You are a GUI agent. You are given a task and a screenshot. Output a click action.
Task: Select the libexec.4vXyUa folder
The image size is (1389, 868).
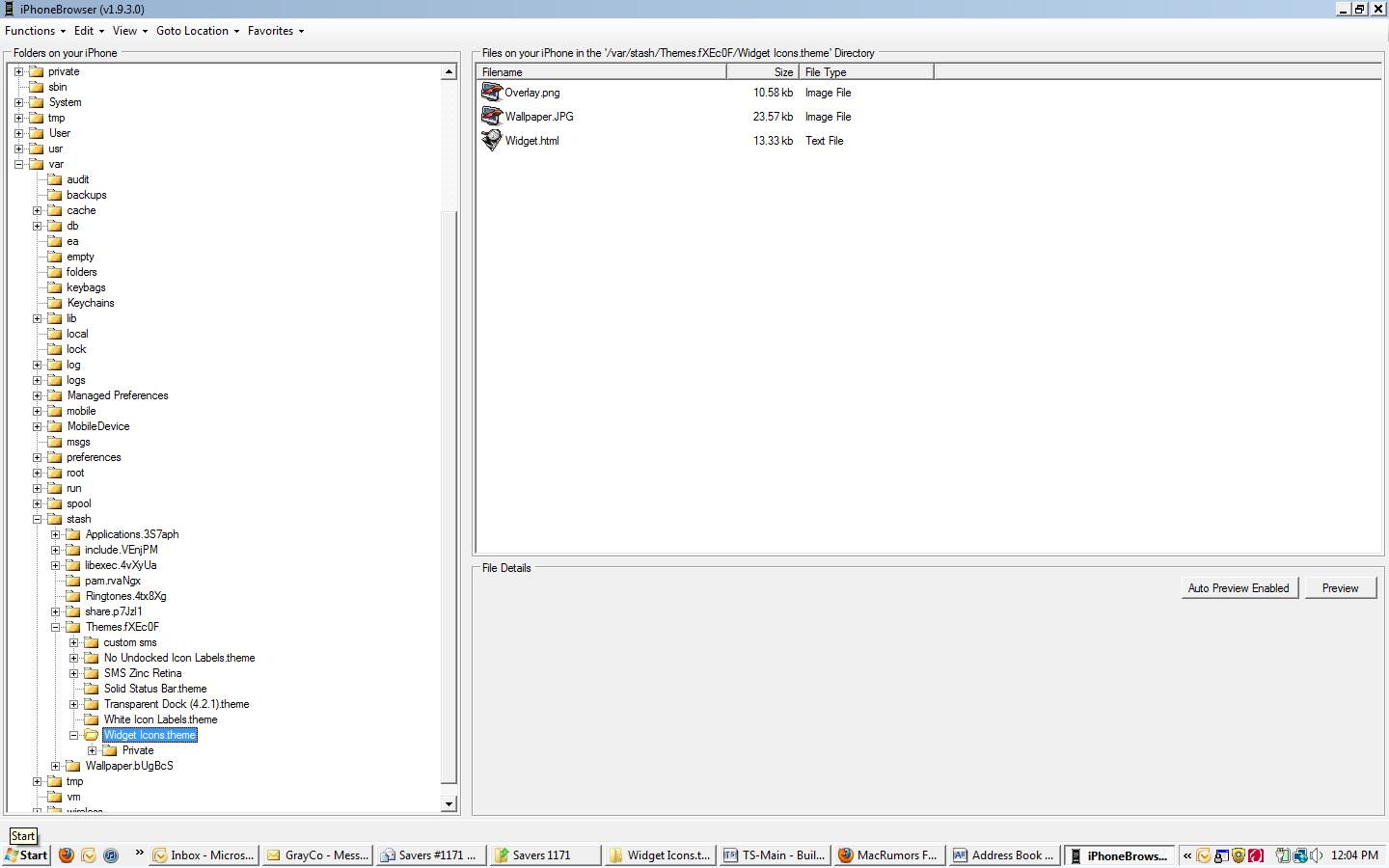pyautogui.click(x=121, y=565)
